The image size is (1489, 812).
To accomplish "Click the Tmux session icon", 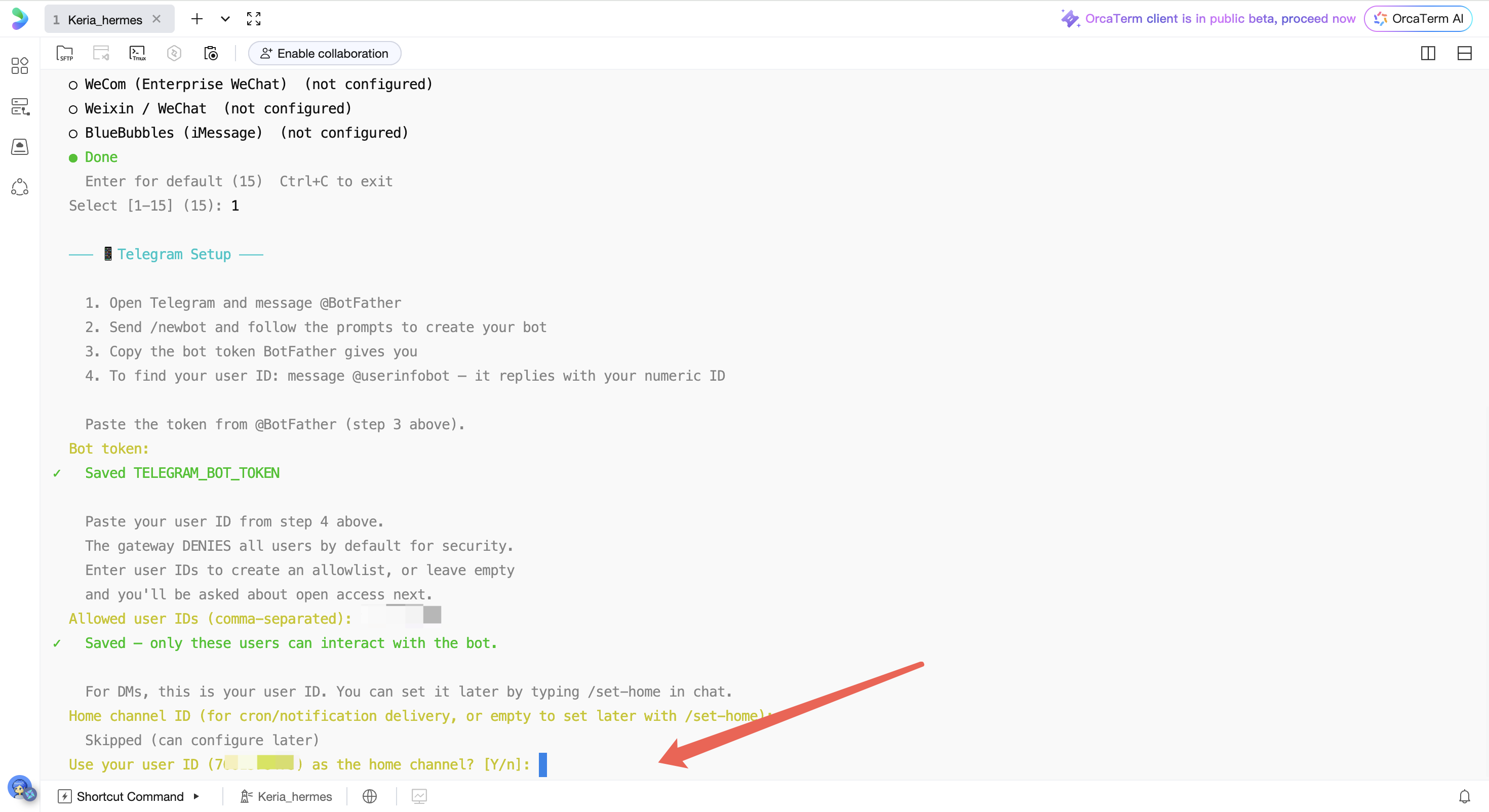I will tap(137, 53).
